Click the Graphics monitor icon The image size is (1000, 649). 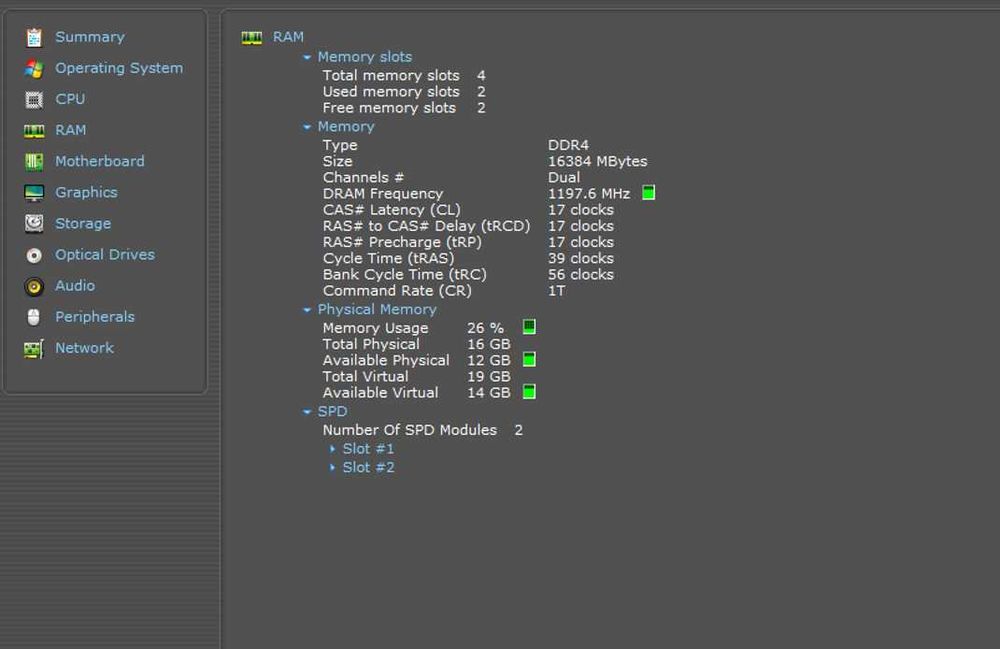[34, 193]
